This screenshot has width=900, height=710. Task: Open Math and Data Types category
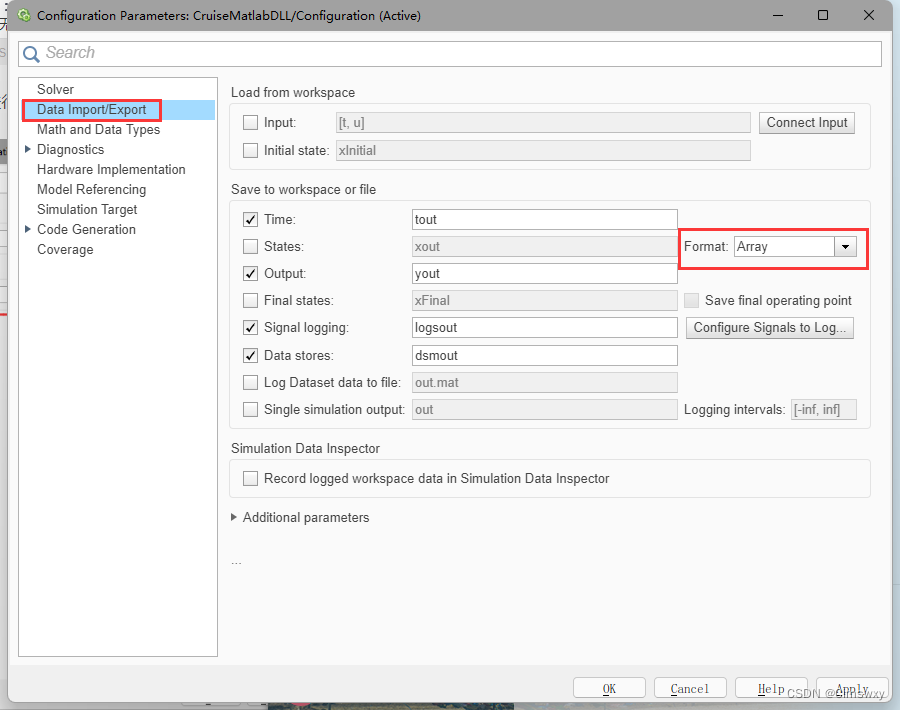tap(99, 130)
